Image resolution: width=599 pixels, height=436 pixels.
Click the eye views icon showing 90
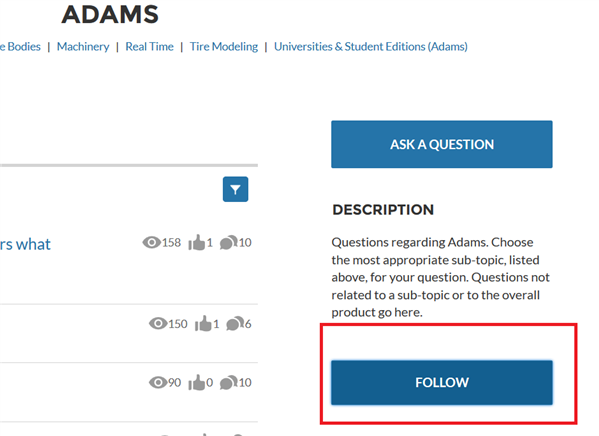(158, 382)
